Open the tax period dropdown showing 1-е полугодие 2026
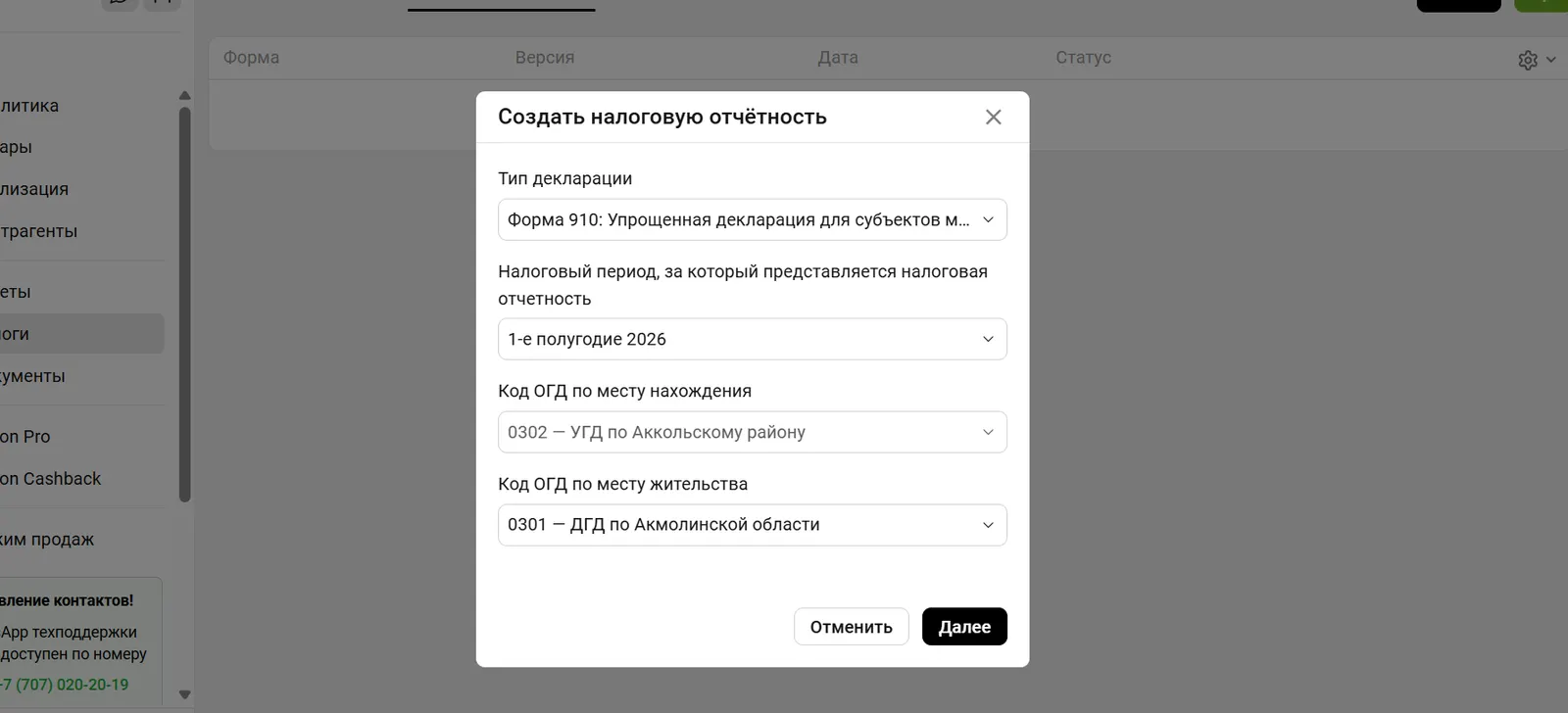This screenshot has width=1568, height=713. [752, 339]
